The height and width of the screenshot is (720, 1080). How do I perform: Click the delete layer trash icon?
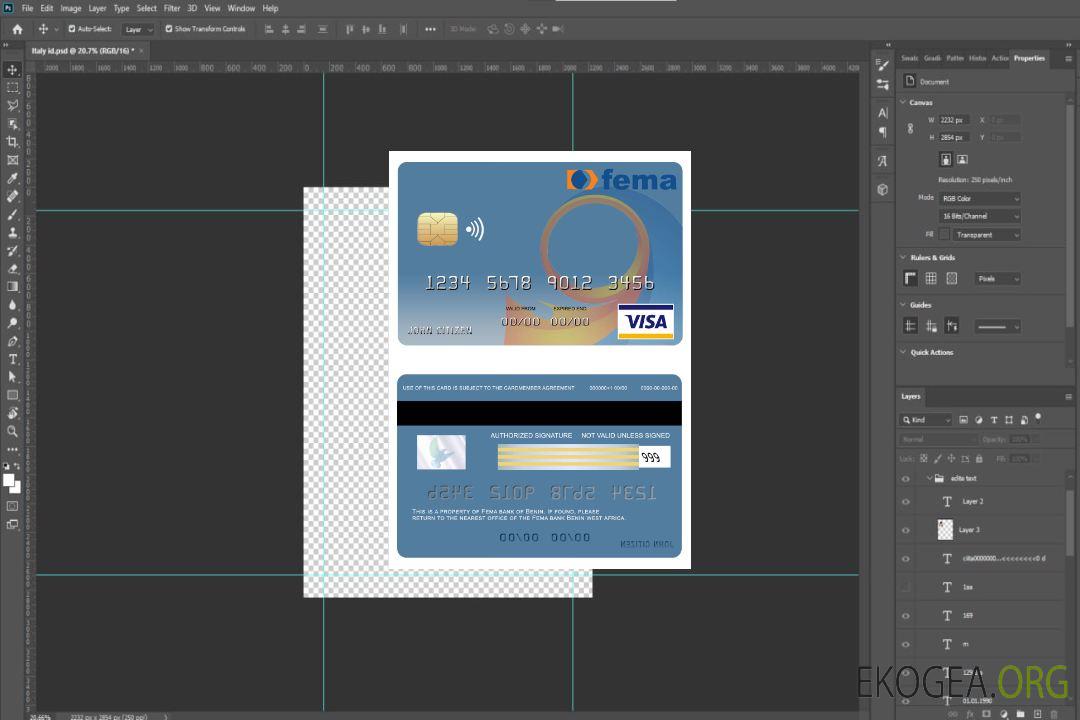coord(1053,714)
